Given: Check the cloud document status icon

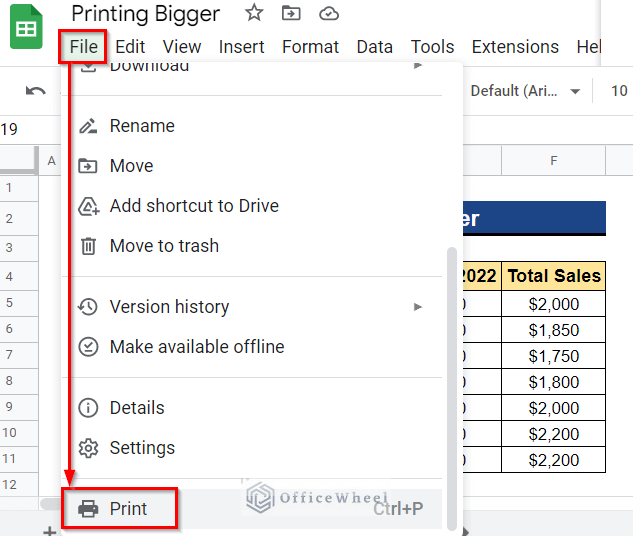Looking at the screenshot, I should pyautogui.click(x=328, y=13).
